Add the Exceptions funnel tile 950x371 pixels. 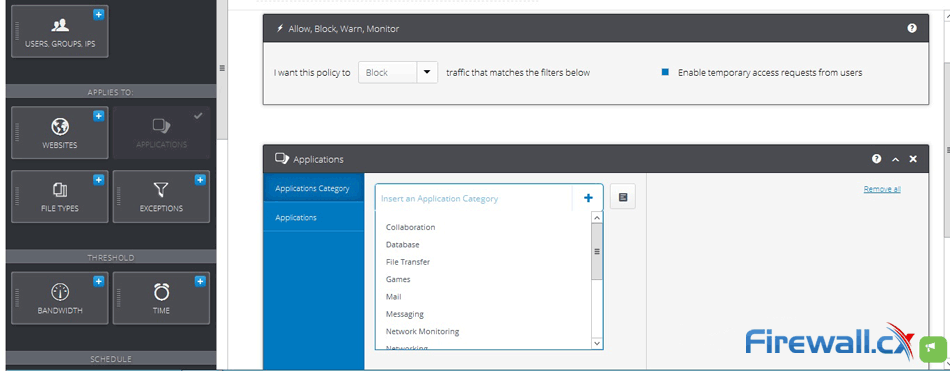pyautogui.click(x=161, y=196)
